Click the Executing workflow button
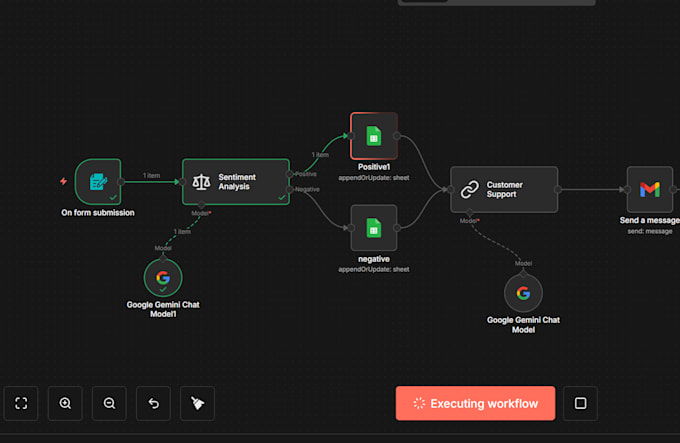Screen dimensions: 680x443 point(475,403)
